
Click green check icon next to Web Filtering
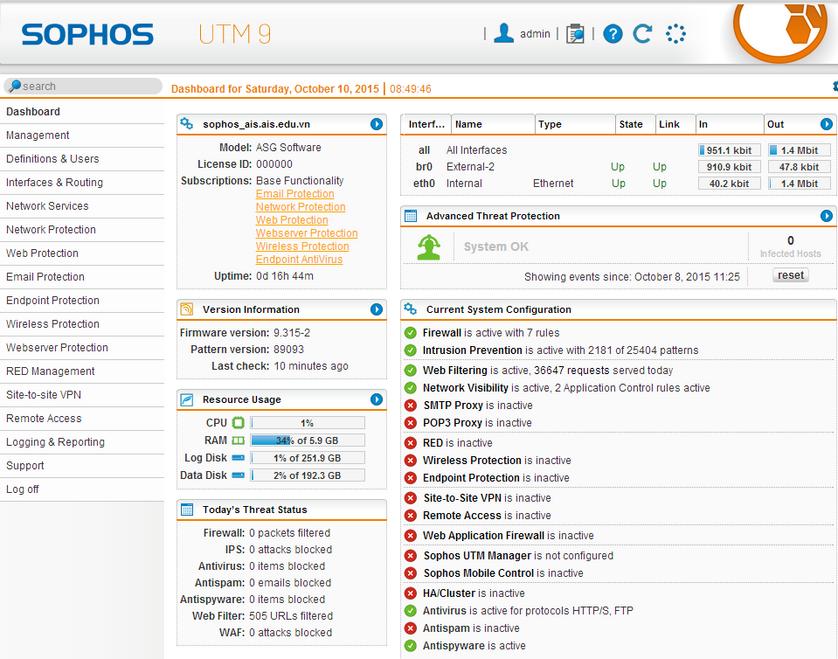[410, 370]
